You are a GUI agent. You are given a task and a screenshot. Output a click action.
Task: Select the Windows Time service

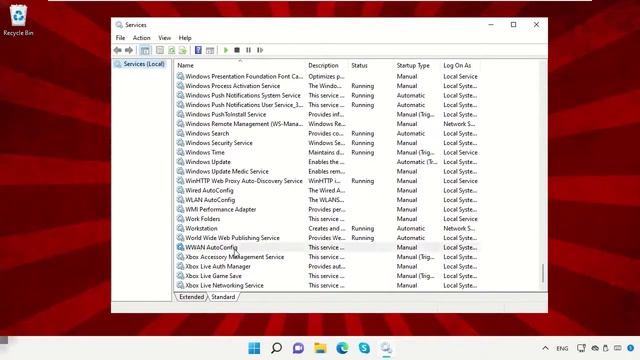327,152
